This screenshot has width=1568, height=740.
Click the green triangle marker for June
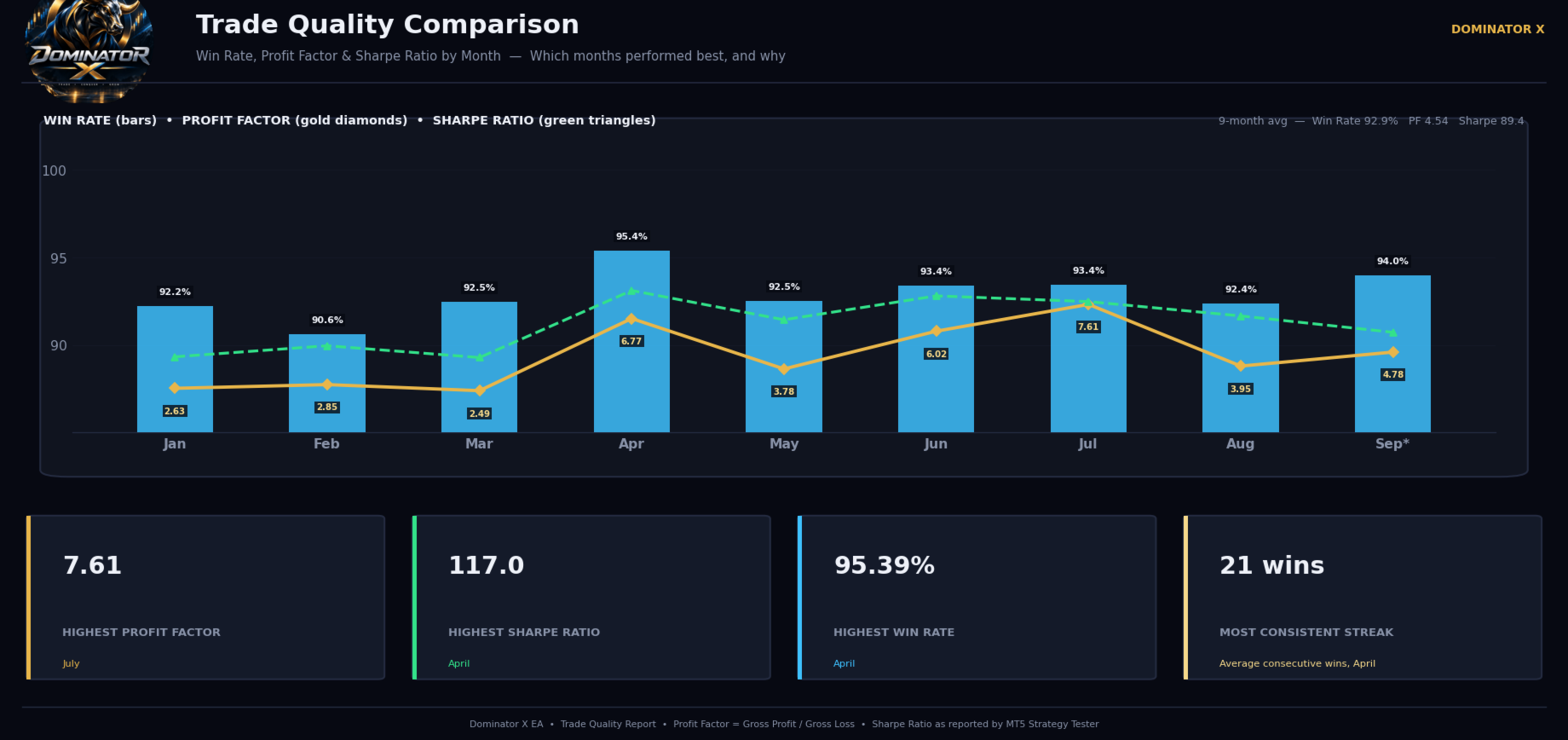point(936,297)
